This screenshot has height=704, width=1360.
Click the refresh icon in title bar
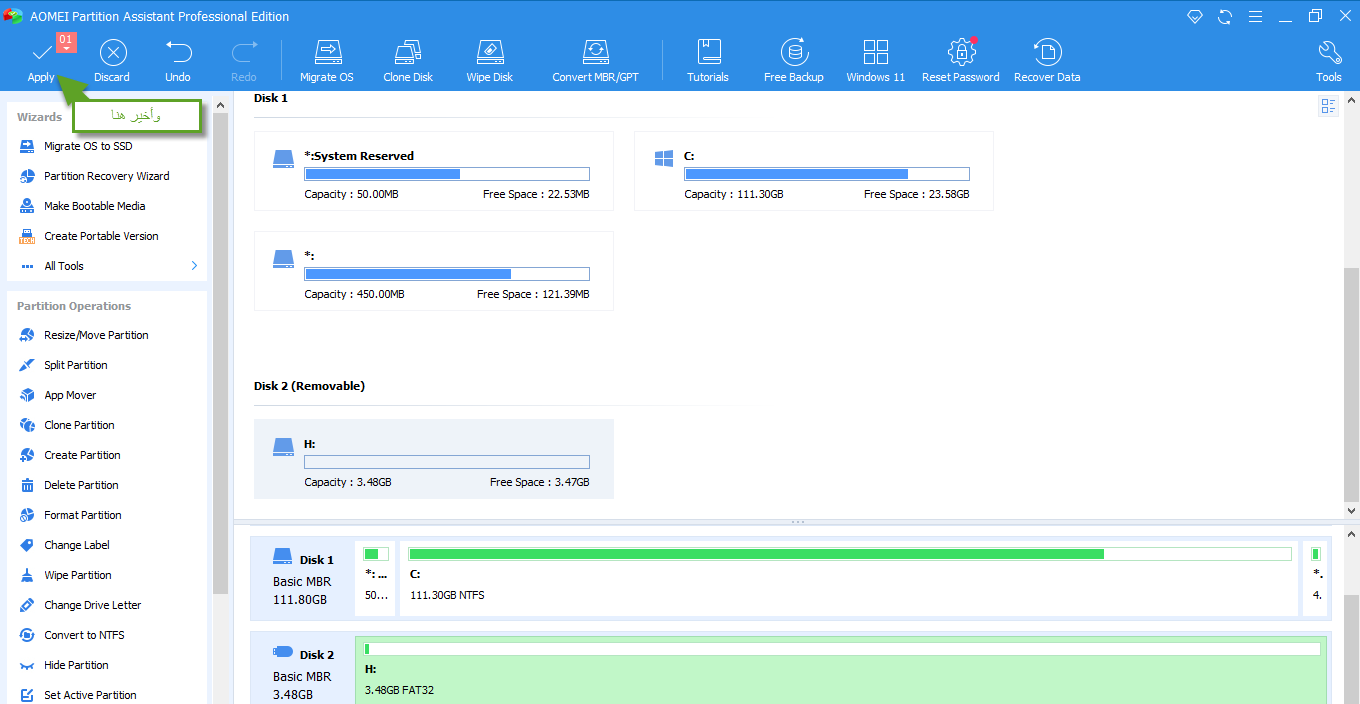(x=1225, y=16)
